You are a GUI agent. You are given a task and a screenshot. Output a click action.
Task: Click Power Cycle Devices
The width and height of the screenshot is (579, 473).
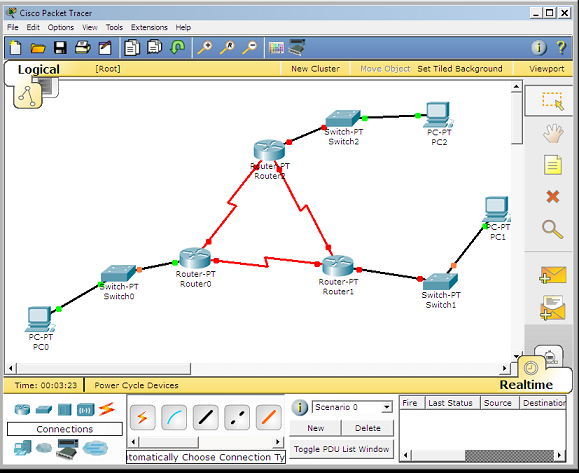click(136, 385)
